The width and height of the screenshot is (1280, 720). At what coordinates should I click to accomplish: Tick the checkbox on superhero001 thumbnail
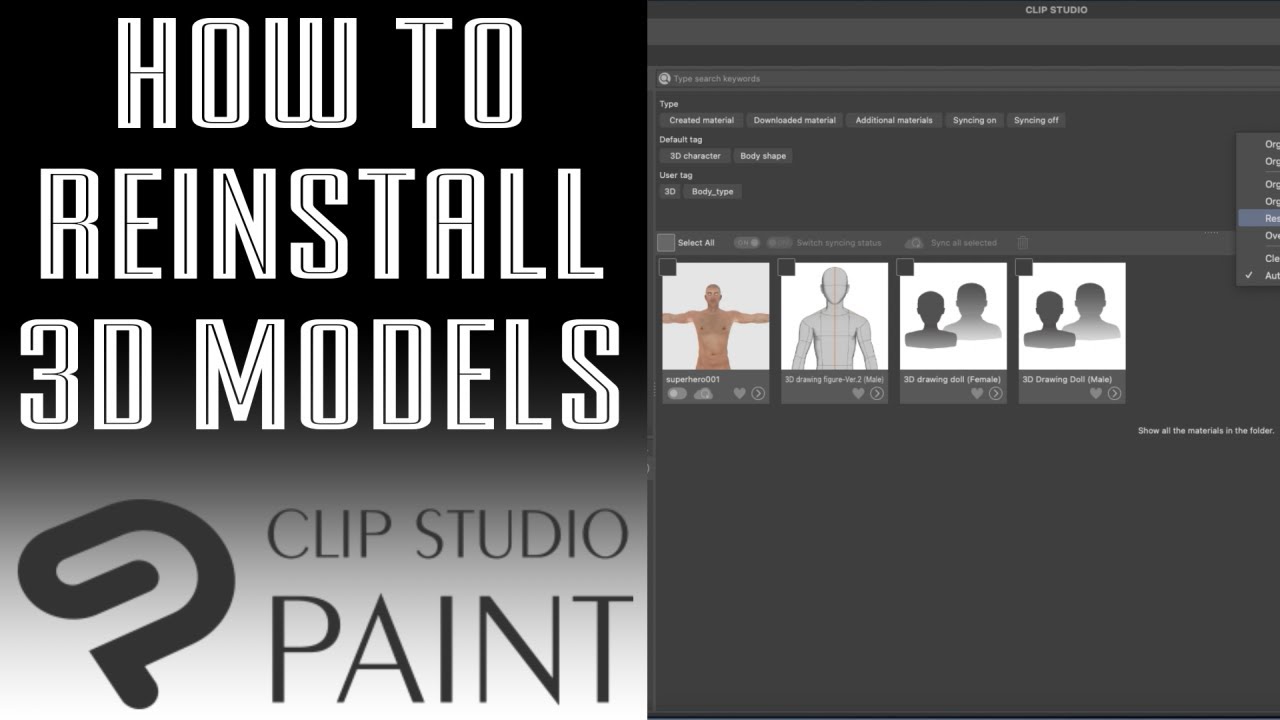coord(668,267)
